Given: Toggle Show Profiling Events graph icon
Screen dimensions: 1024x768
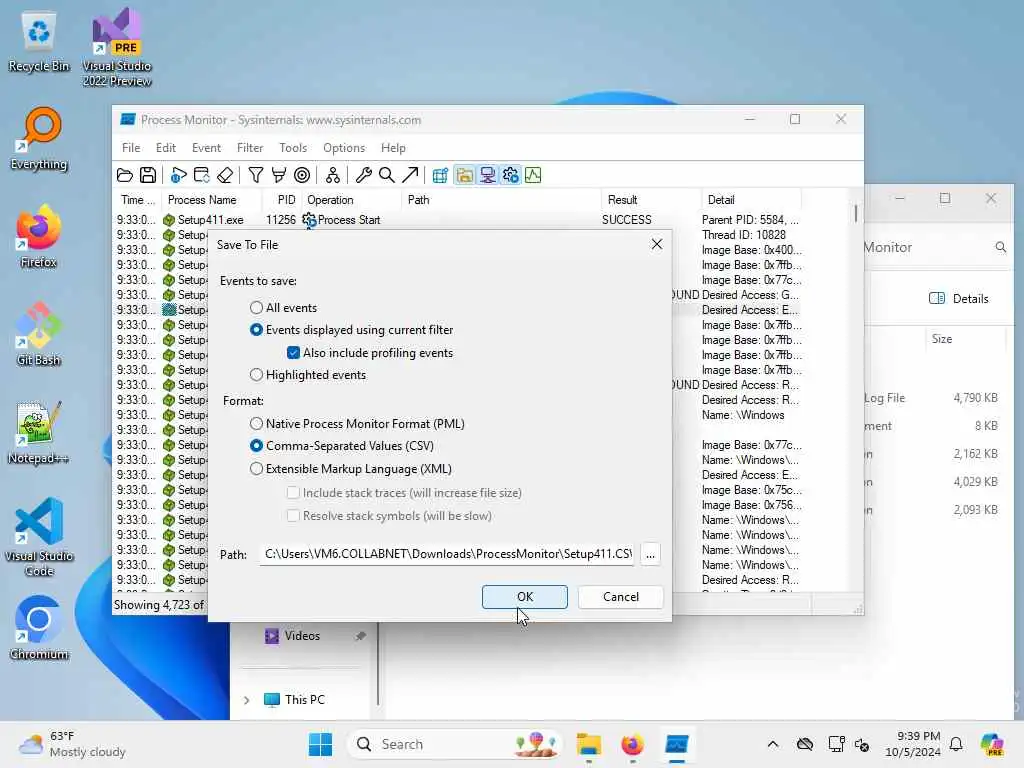Looking at the screenshot, I should (534, 175).
